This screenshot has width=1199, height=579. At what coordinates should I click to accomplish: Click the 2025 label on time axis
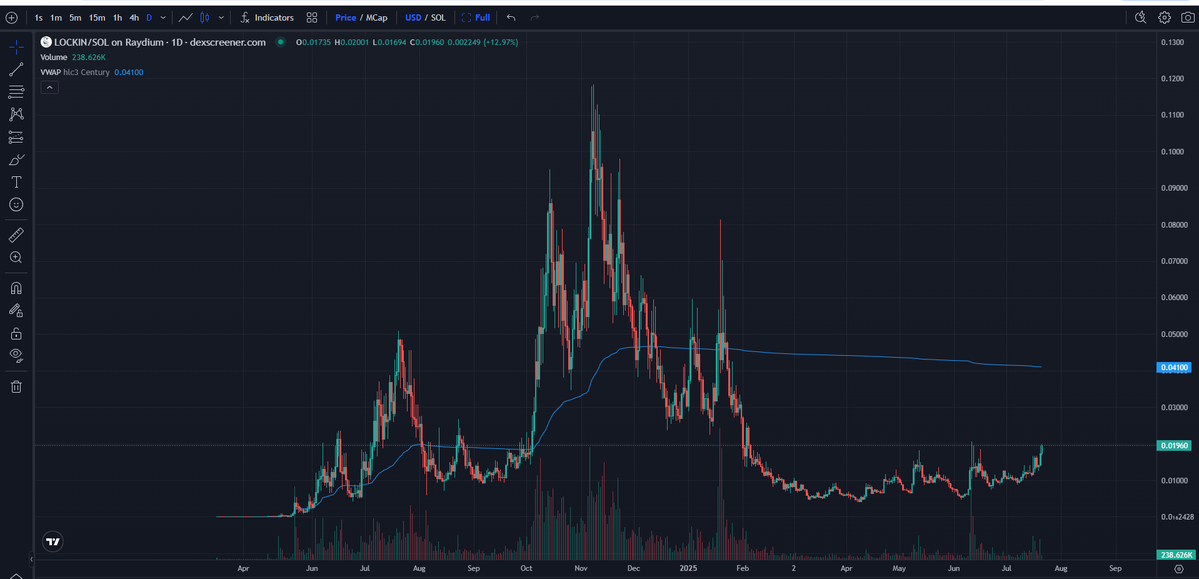click(x=686, y=569)
